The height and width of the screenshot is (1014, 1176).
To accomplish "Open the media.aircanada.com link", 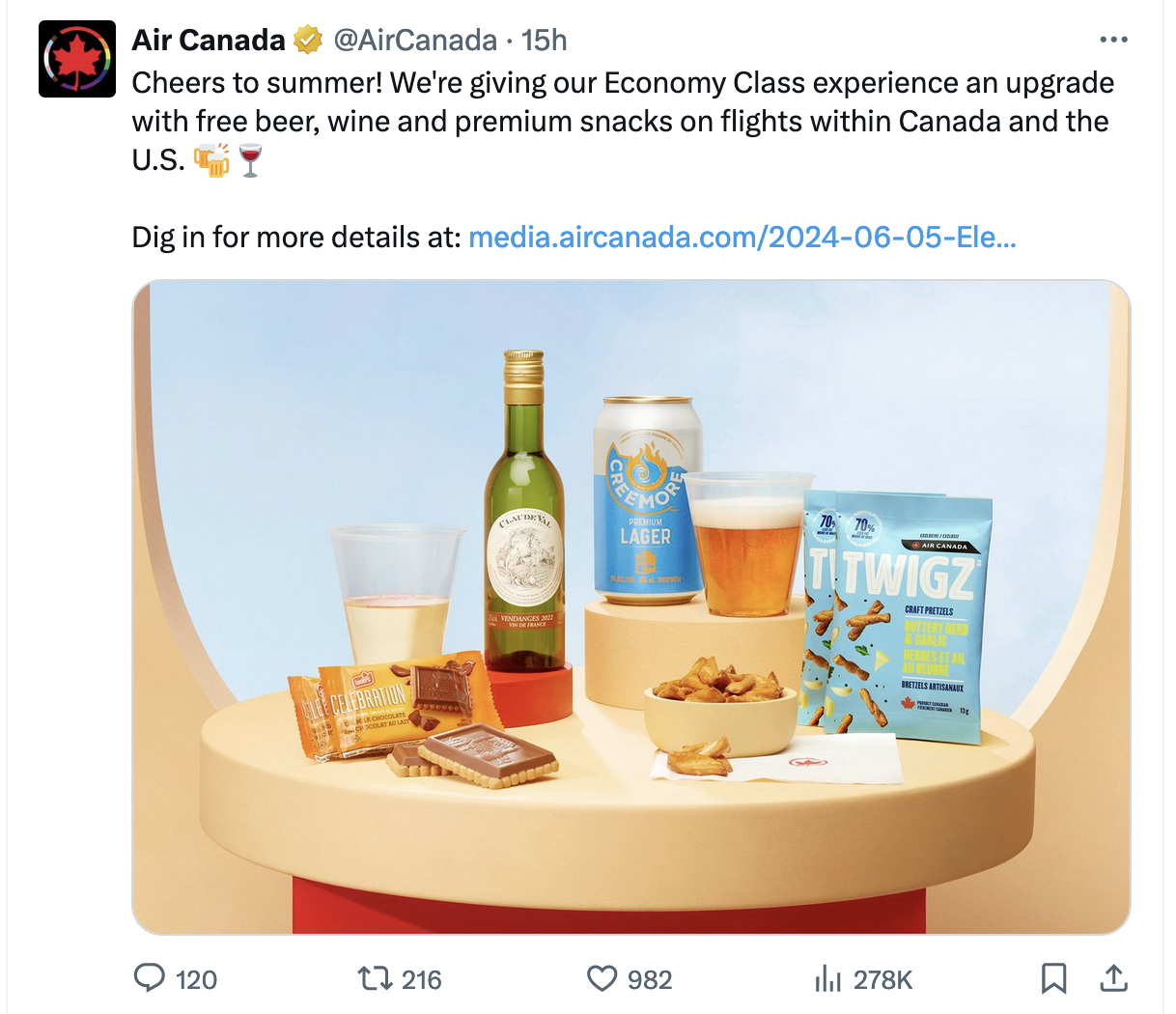I will pyautogui.click(x=742, y=238).
